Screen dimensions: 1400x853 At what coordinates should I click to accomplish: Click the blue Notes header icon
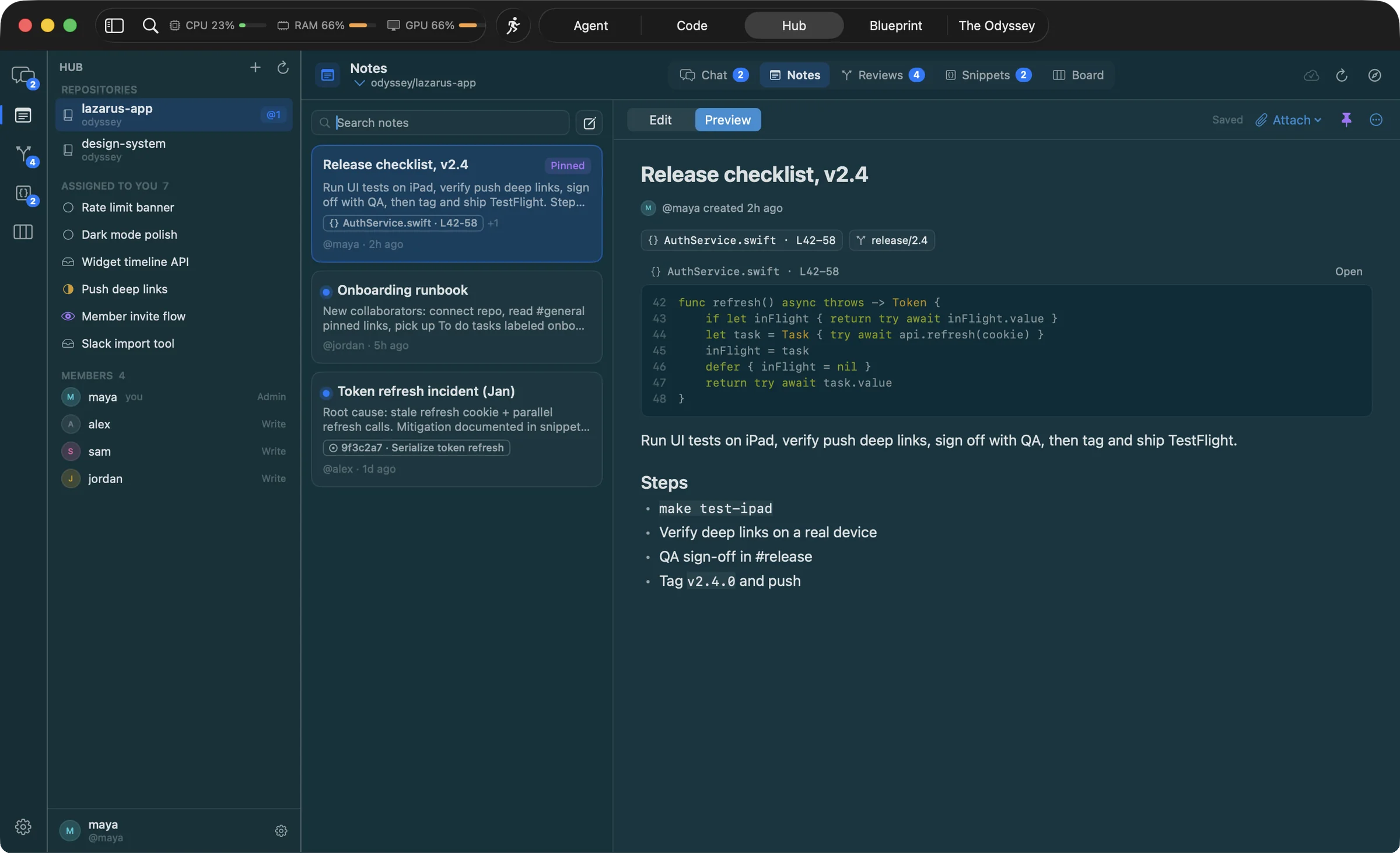click(x=328, y=75)
